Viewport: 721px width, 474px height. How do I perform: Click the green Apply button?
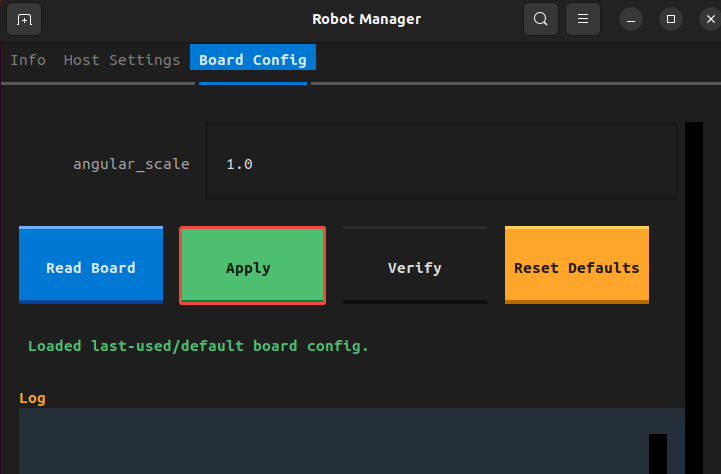[252, 265]
